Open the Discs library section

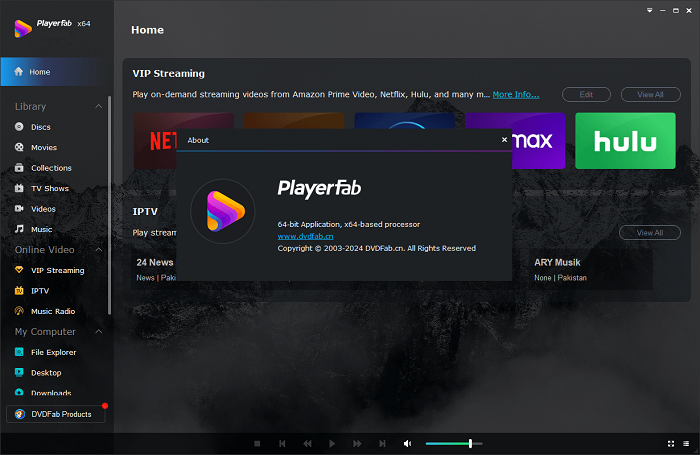[x=42, y=127]
